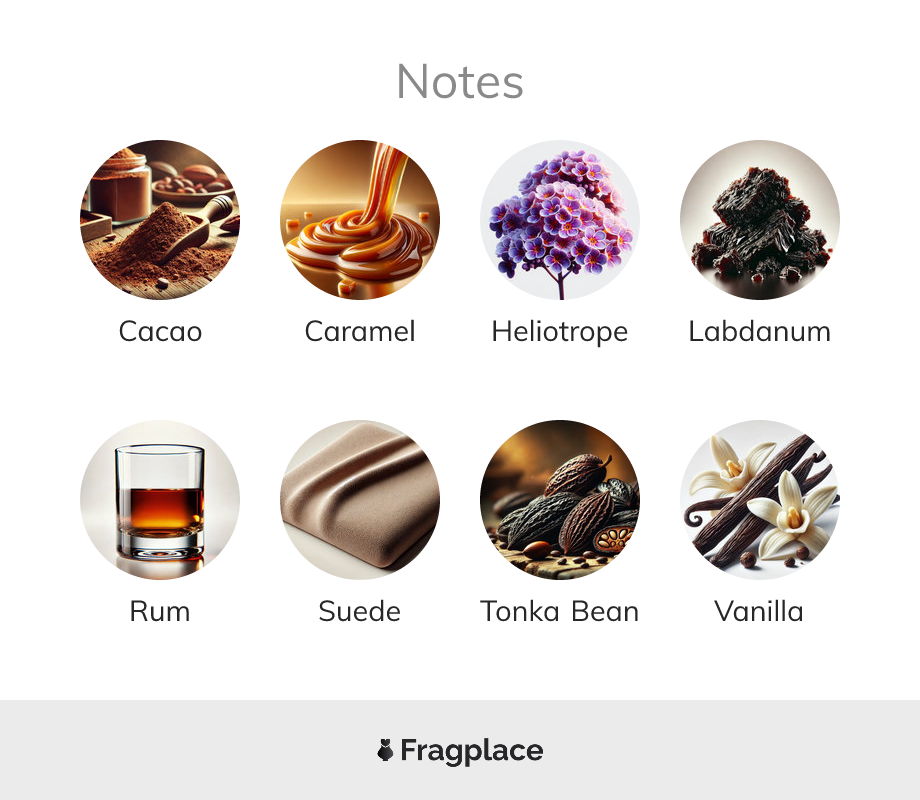Click the Rum label text

(x=160, y=612)
